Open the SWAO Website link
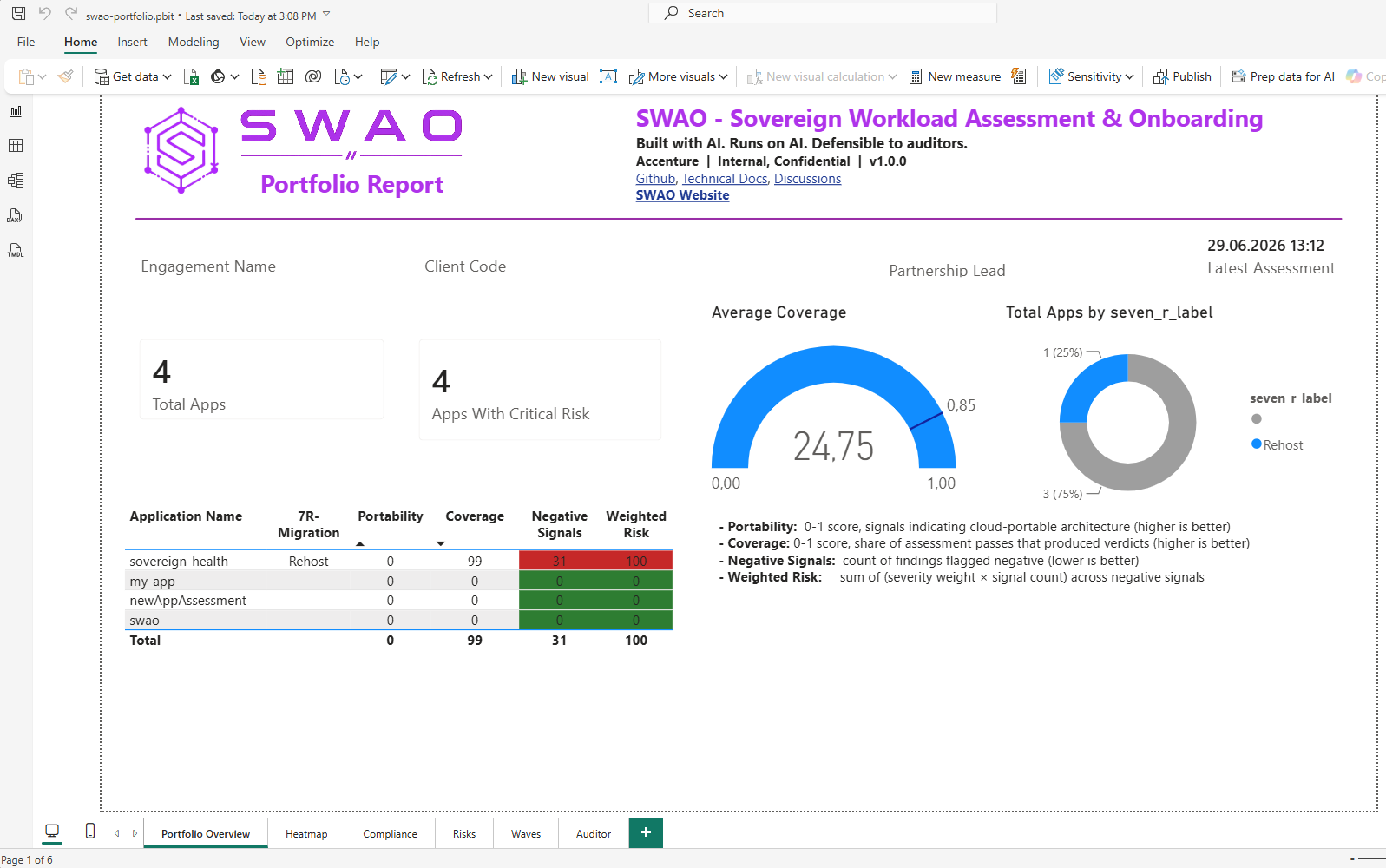Viewport: 1386px width, 868px height. coord(682,195)
